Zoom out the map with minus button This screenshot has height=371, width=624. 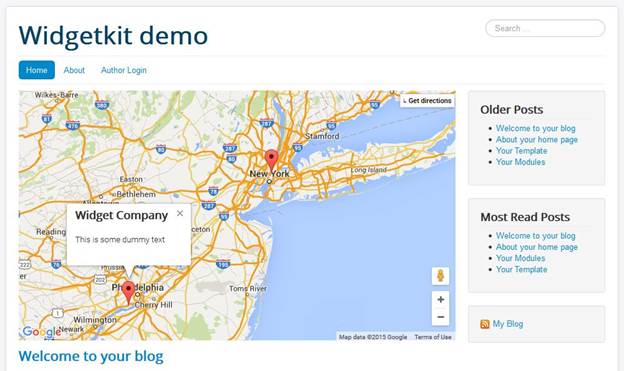tap(441, 317)
